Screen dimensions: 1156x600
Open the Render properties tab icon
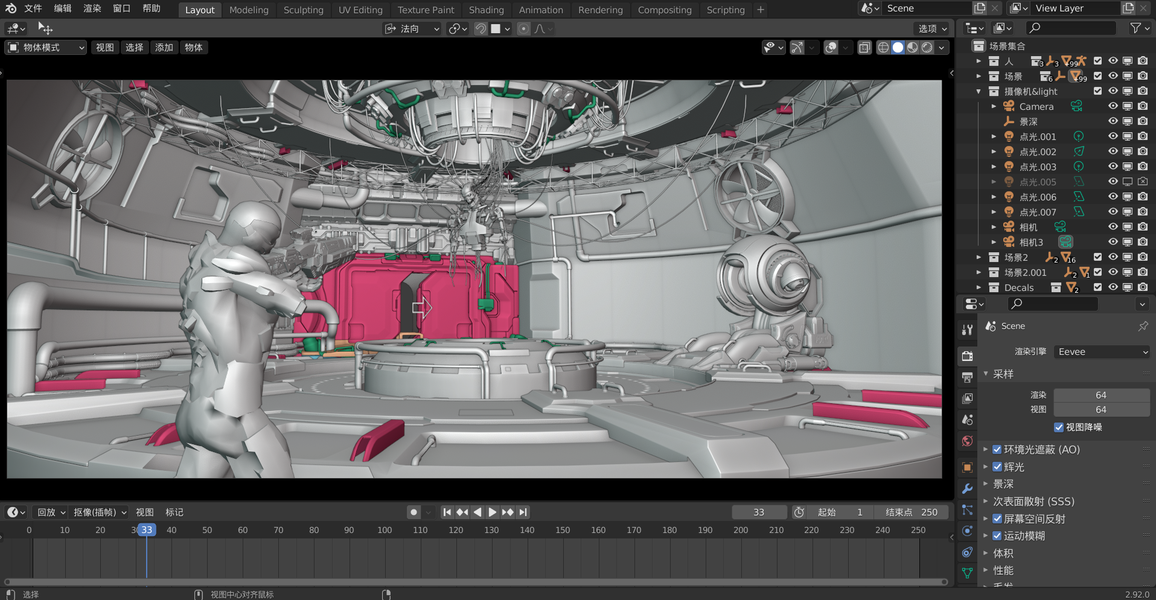[967, 356]
